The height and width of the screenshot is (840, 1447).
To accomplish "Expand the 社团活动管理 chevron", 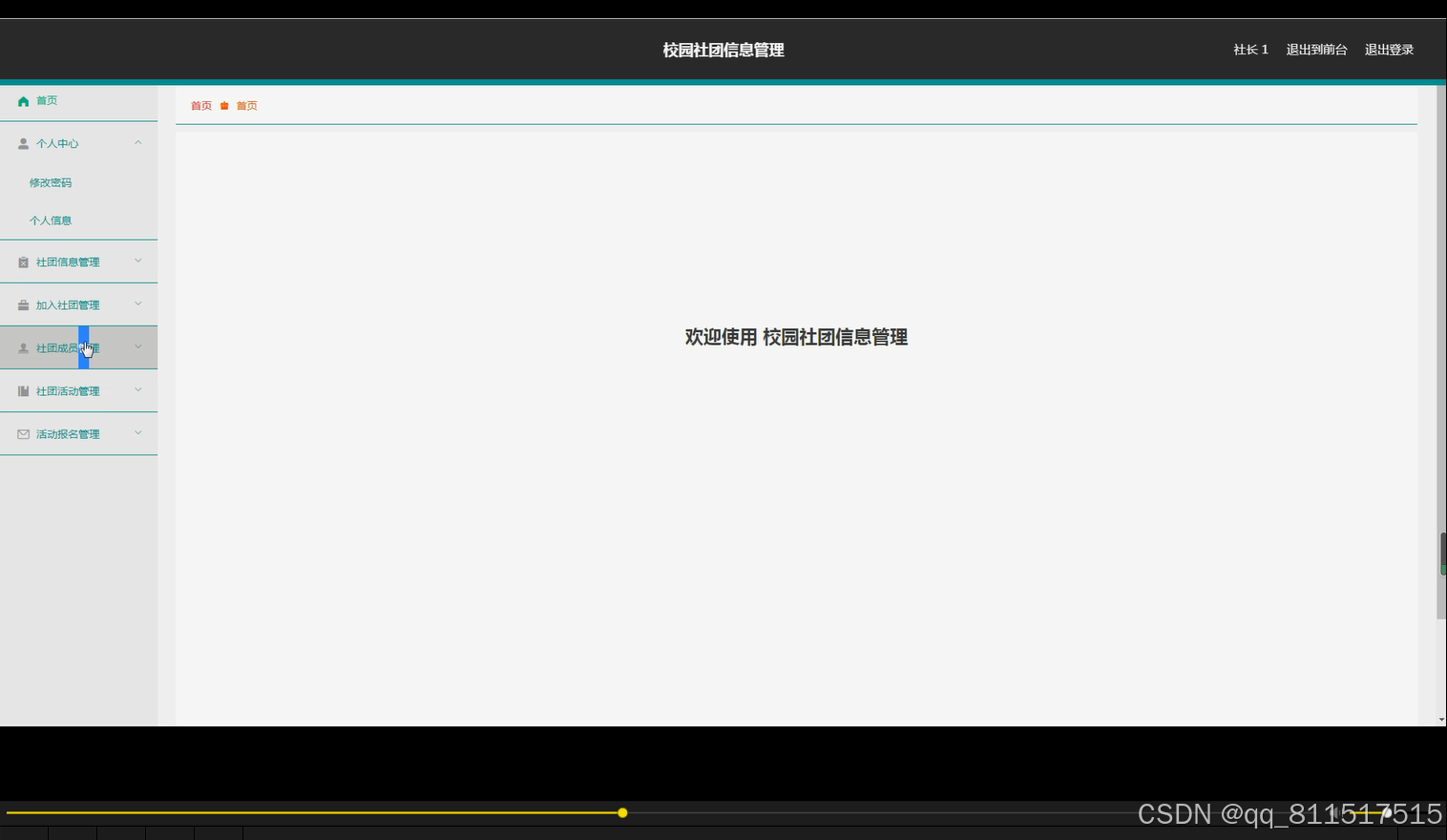I will pos(138,389).
